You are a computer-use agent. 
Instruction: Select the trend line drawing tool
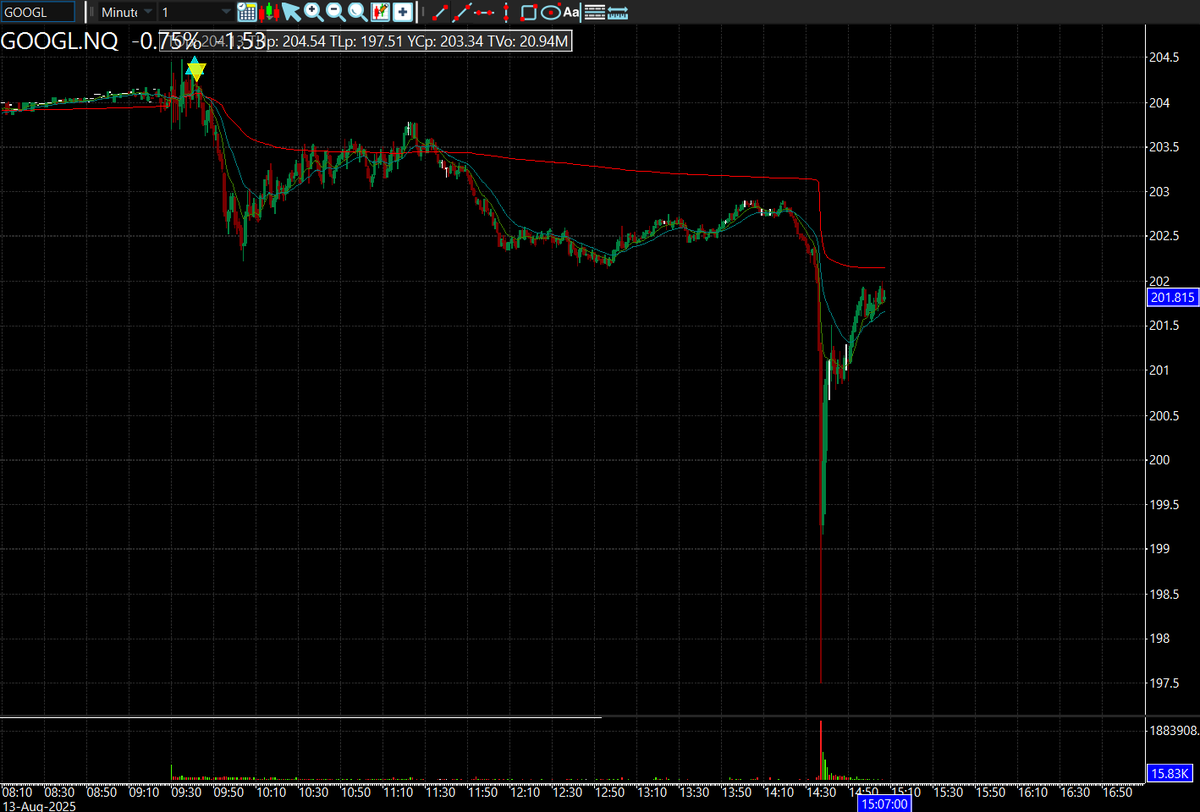click(440, 12)
